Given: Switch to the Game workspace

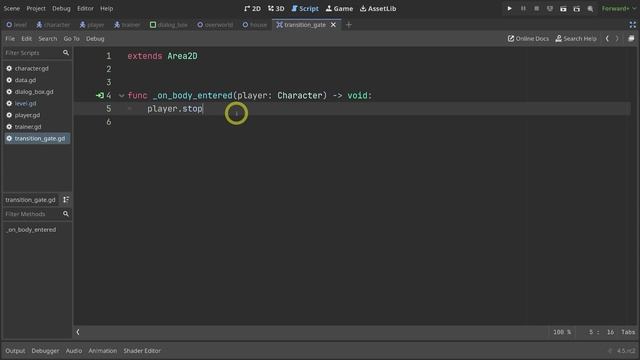Looking at the screenshot, I should point(339,8).
